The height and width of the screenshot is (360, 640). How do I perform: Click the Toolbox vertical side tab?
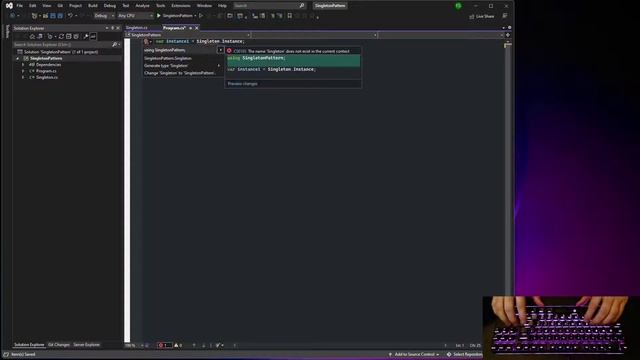[7, 31]
